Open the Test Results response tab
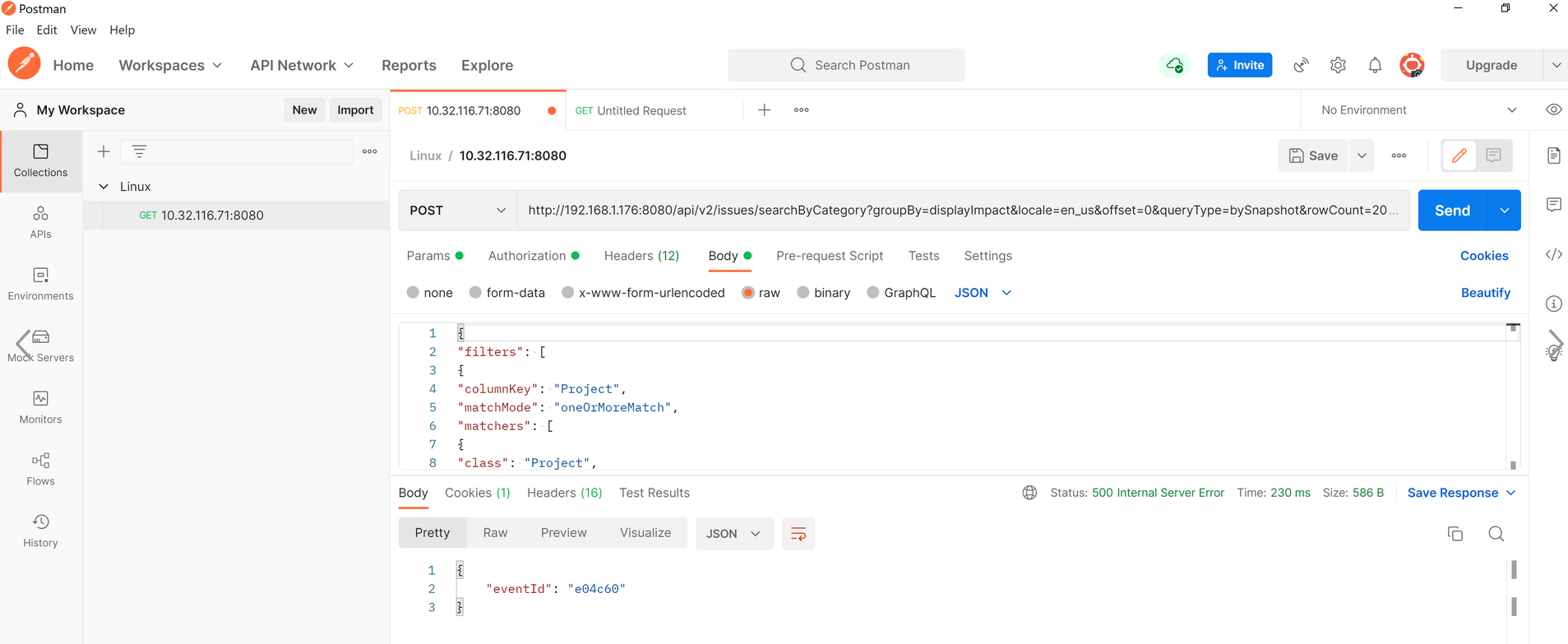Viewport: 1568px width, 644px height. click(654, 493)
